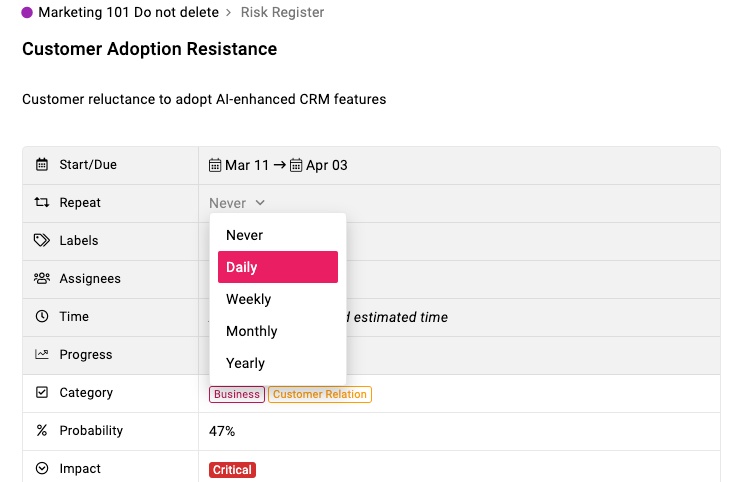Select Weekly in the repeat list
Viewport: 736px width, 482px height.
249,299
